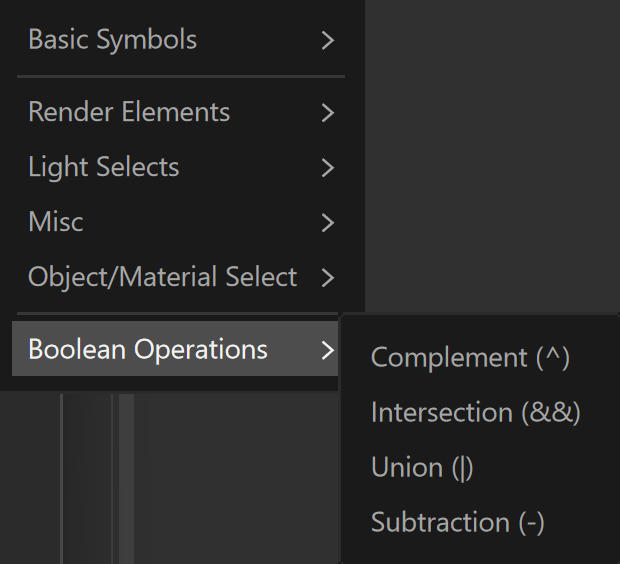
Task: Click the arrow beside Basic Symbols
Action: 328,40
